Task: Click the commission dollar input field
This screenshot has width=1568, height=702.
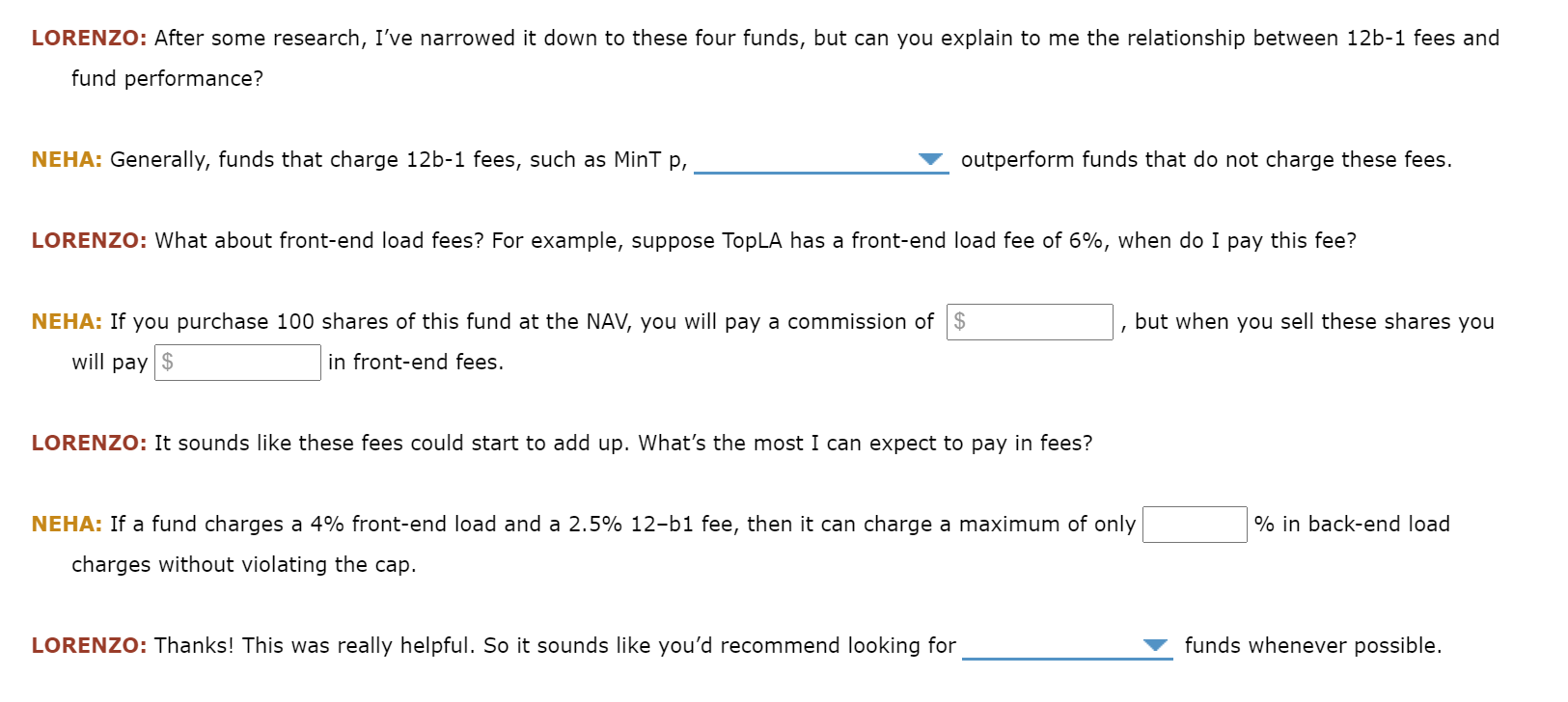Action: pos(1029,321)
